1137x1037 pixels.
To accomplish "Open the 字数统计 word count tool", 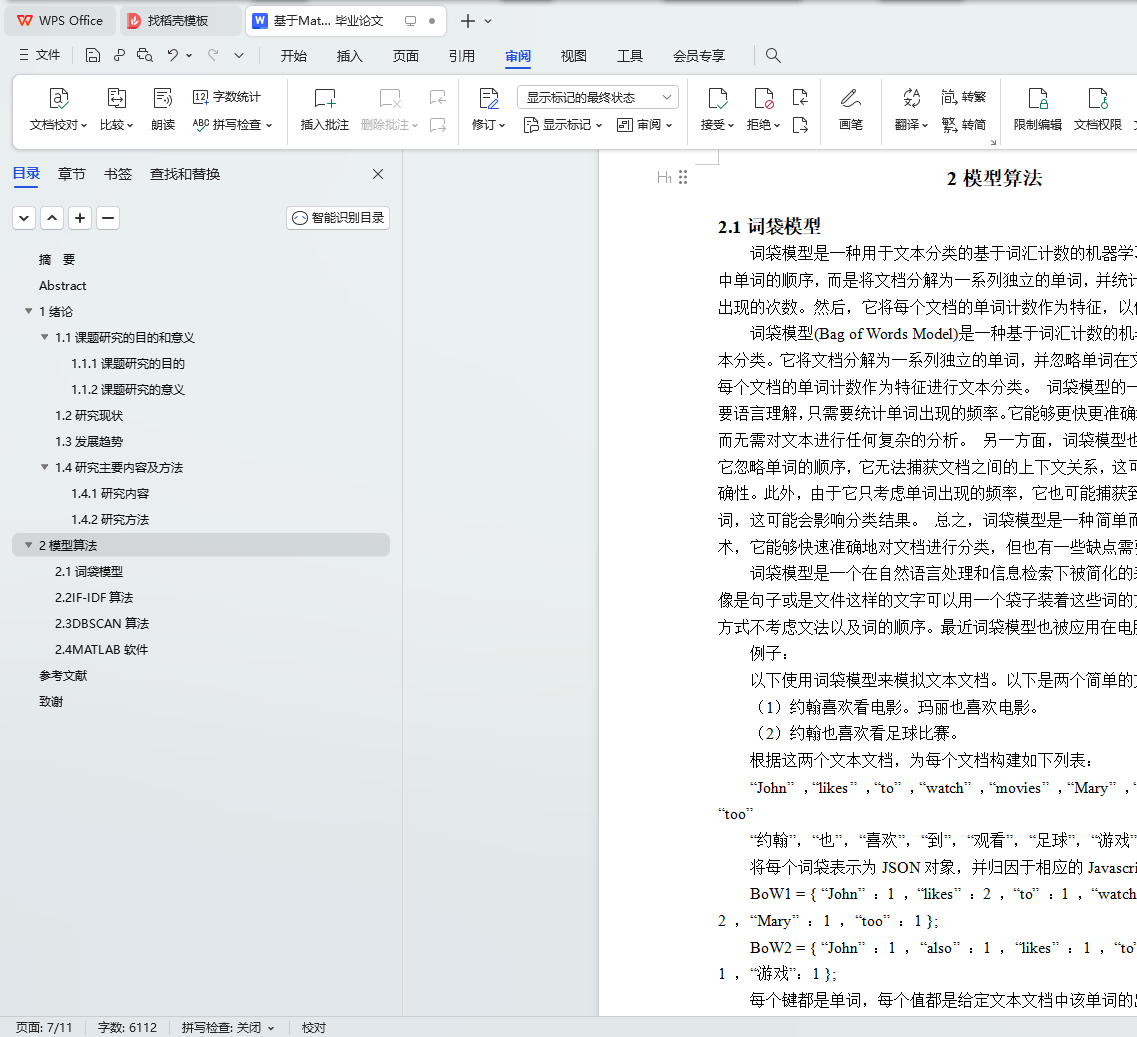I will pos(227,97).
